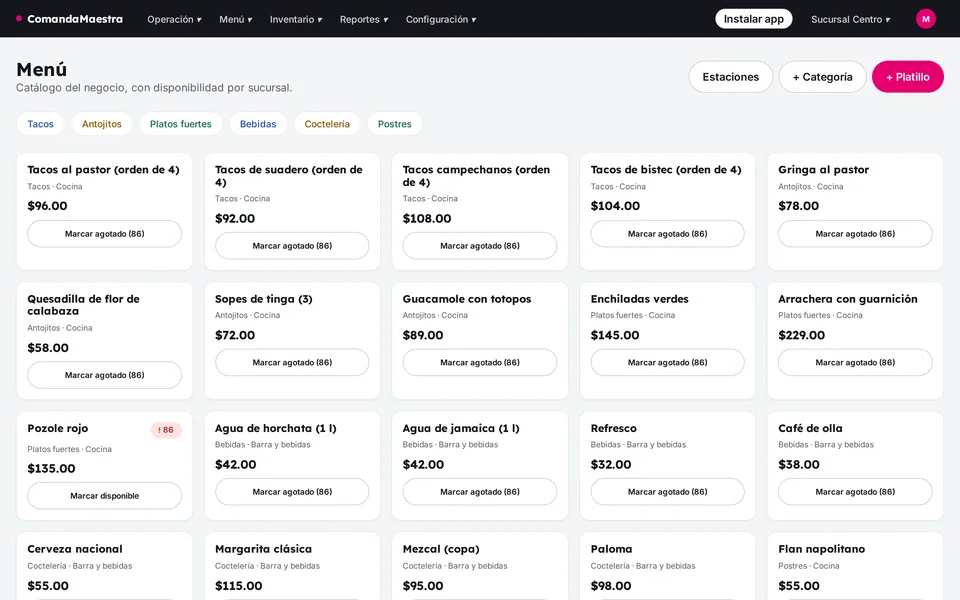Expand the Configuración menu
Image resolution: width=960 pixels, height=600 pixels.
click(441, 20)
